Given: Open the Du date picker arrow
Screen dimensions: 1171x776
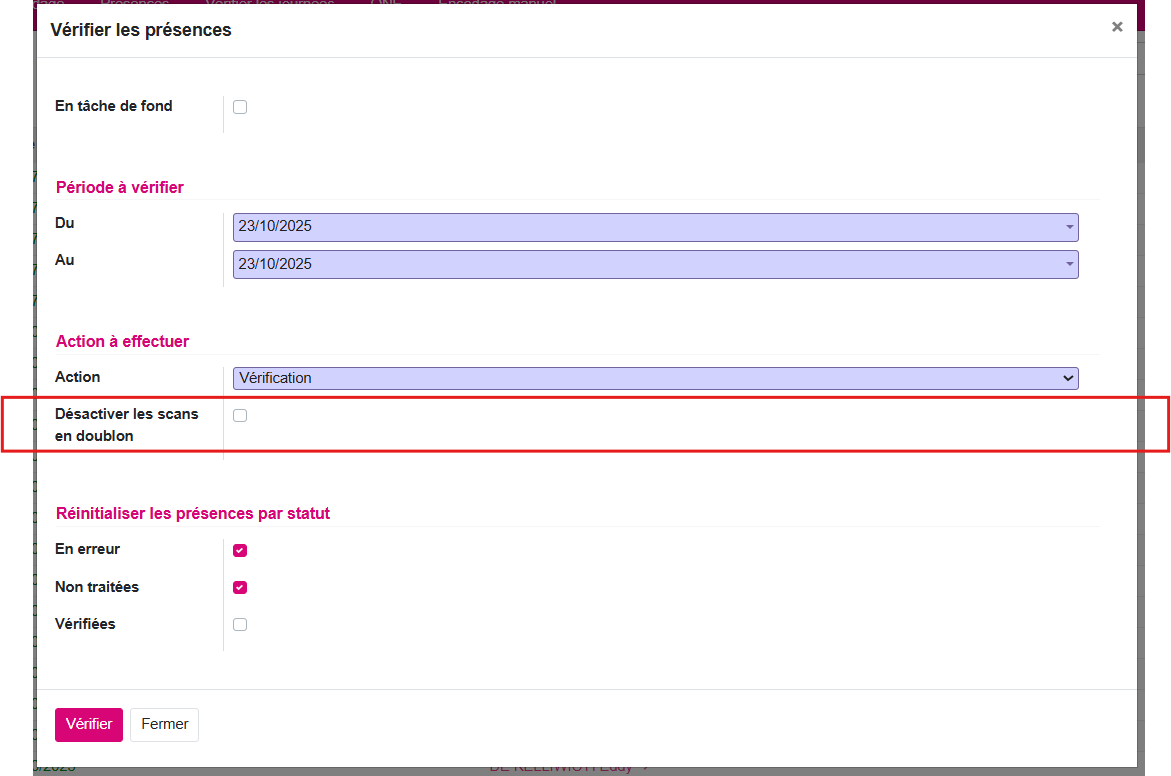Looking at the screenshot, I should point(1069,227).
